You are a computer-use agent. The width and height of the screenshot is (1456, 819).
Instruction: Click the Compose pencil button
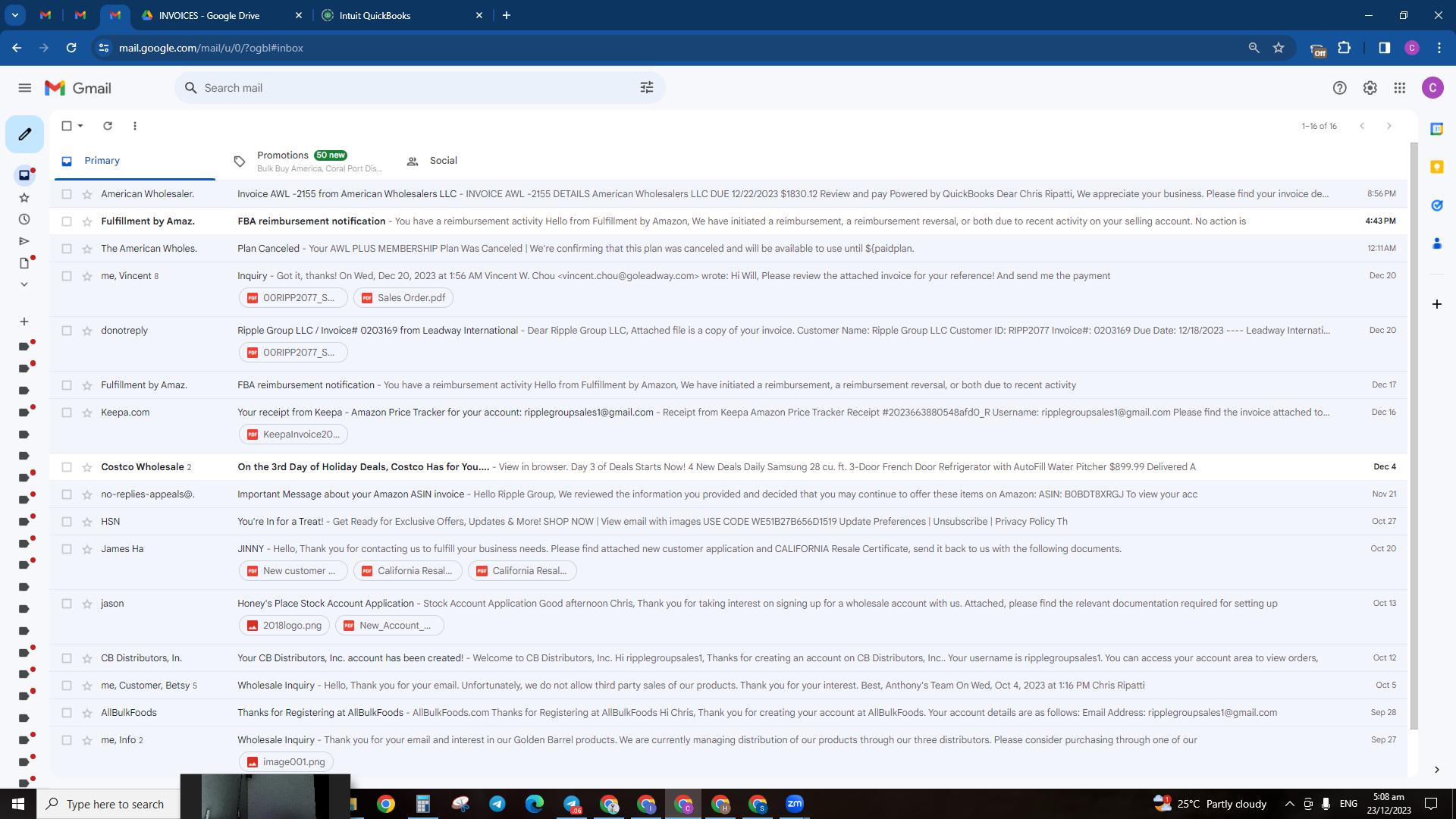click(x=25, y=134)
